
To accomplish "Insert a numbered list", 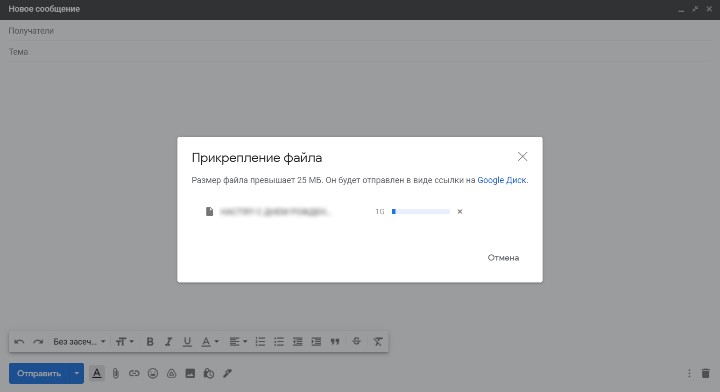I will coord(260,342).
